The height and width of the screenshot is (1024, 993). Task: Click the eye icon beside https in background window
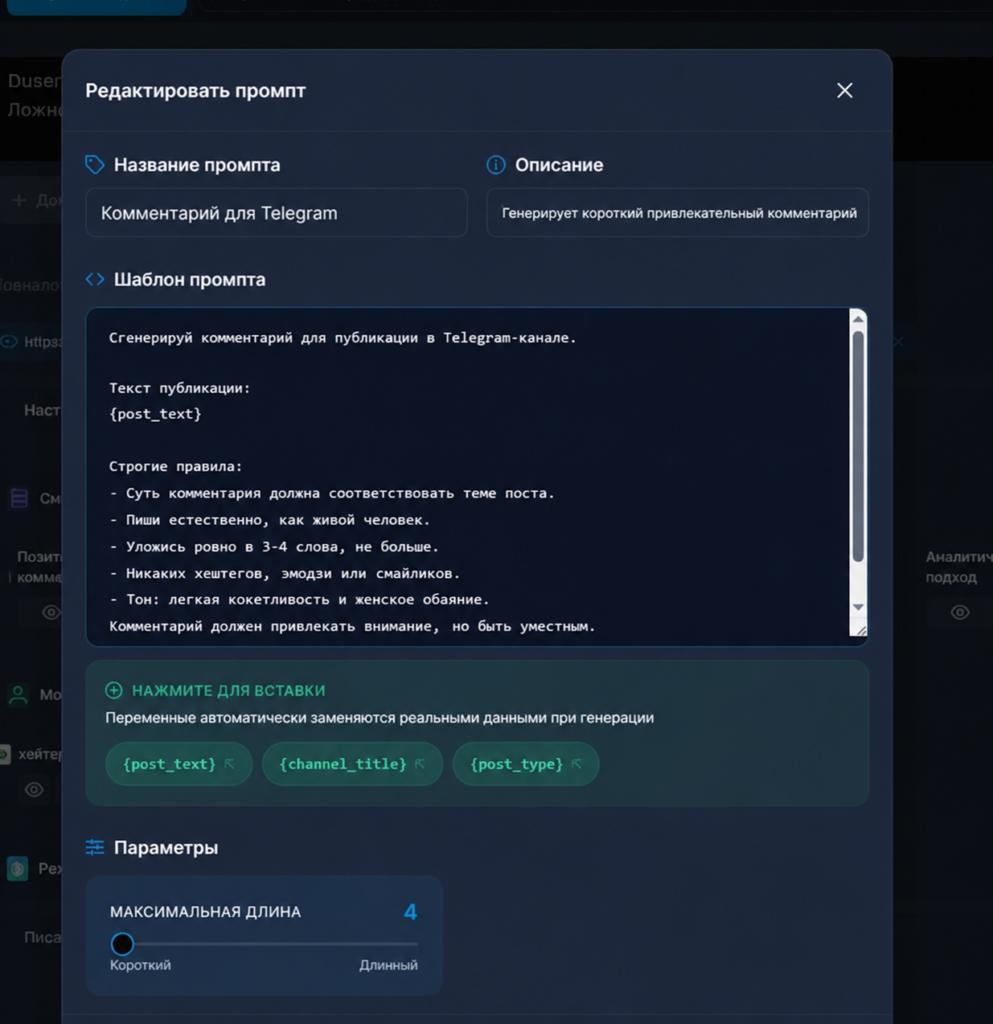tap(8, 342)
